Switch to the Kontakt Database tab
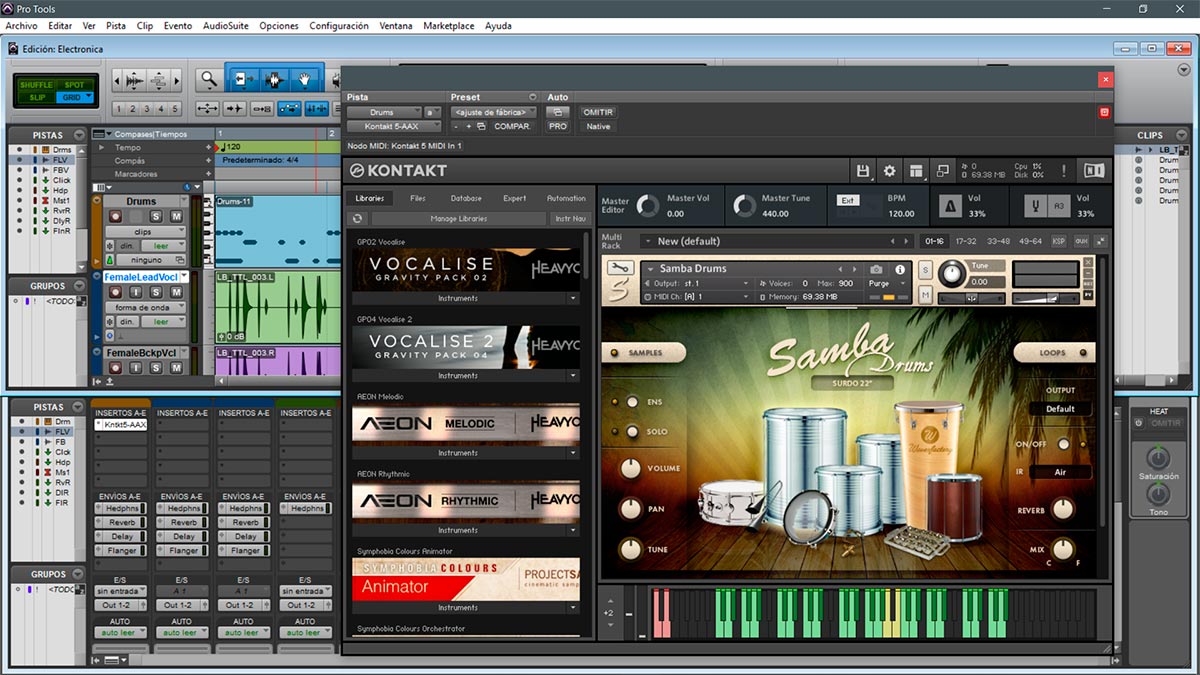Screen dimensions: 1200x675 [466, 198]
